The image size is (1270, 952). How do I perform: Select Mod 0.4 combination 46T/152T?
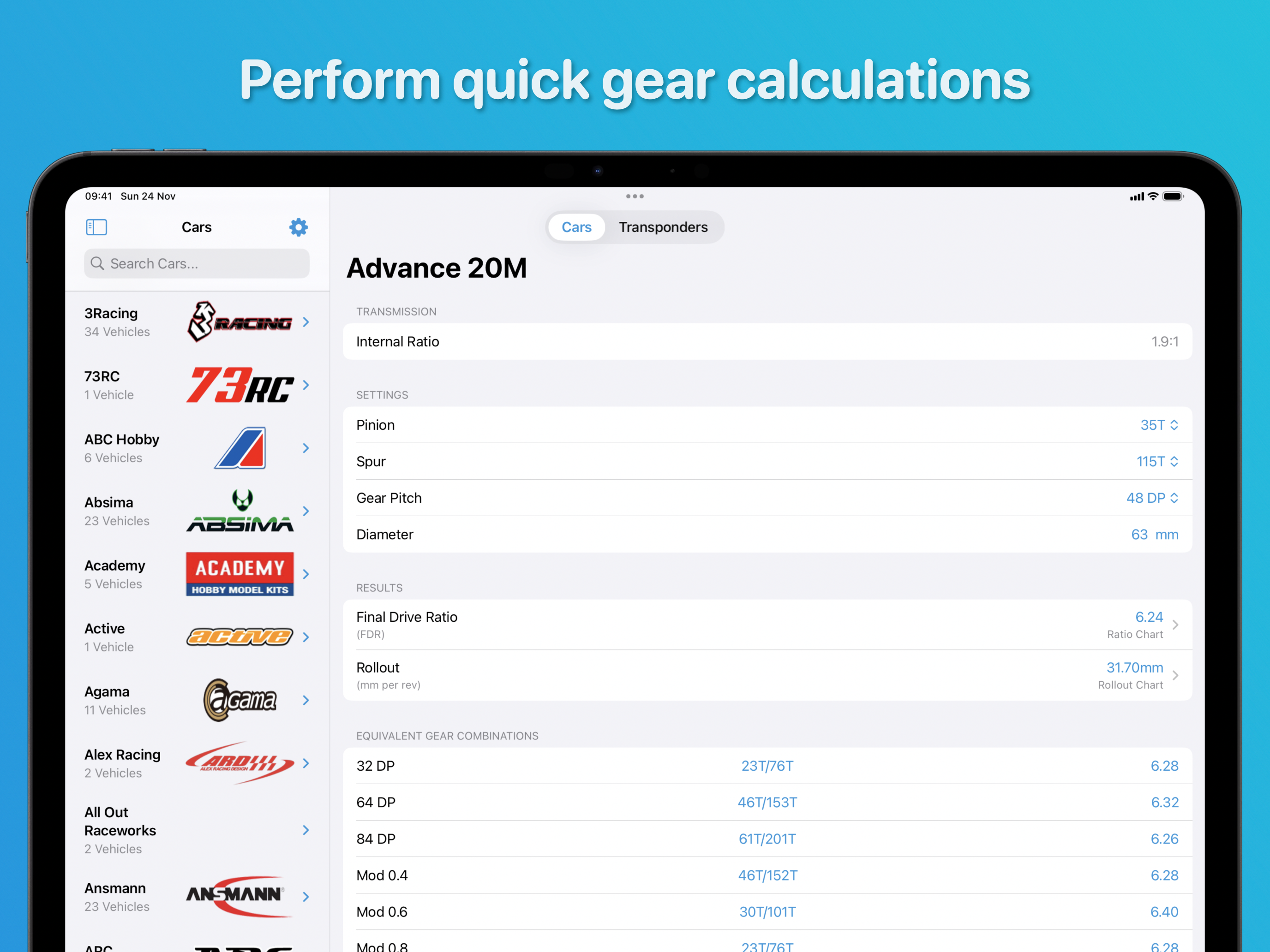point(767,876)
